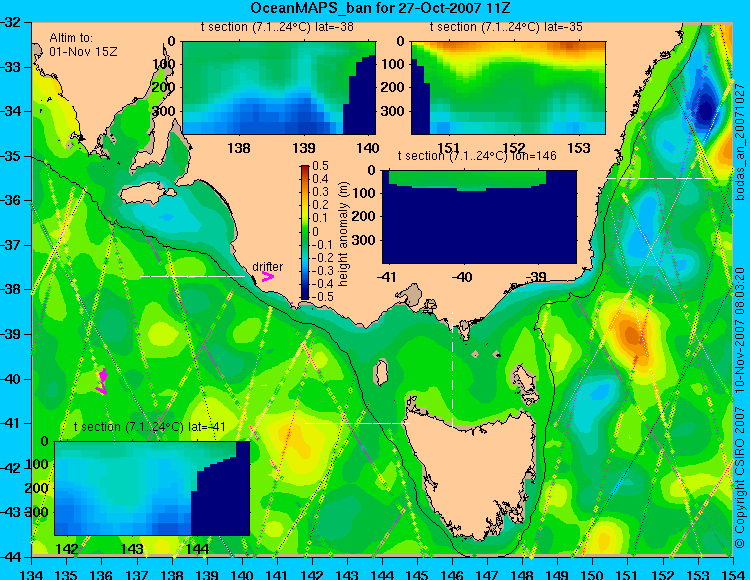Click the height anomaly color bar
The height and width of the screenshot is (580, 750).
tap(305, 232)
